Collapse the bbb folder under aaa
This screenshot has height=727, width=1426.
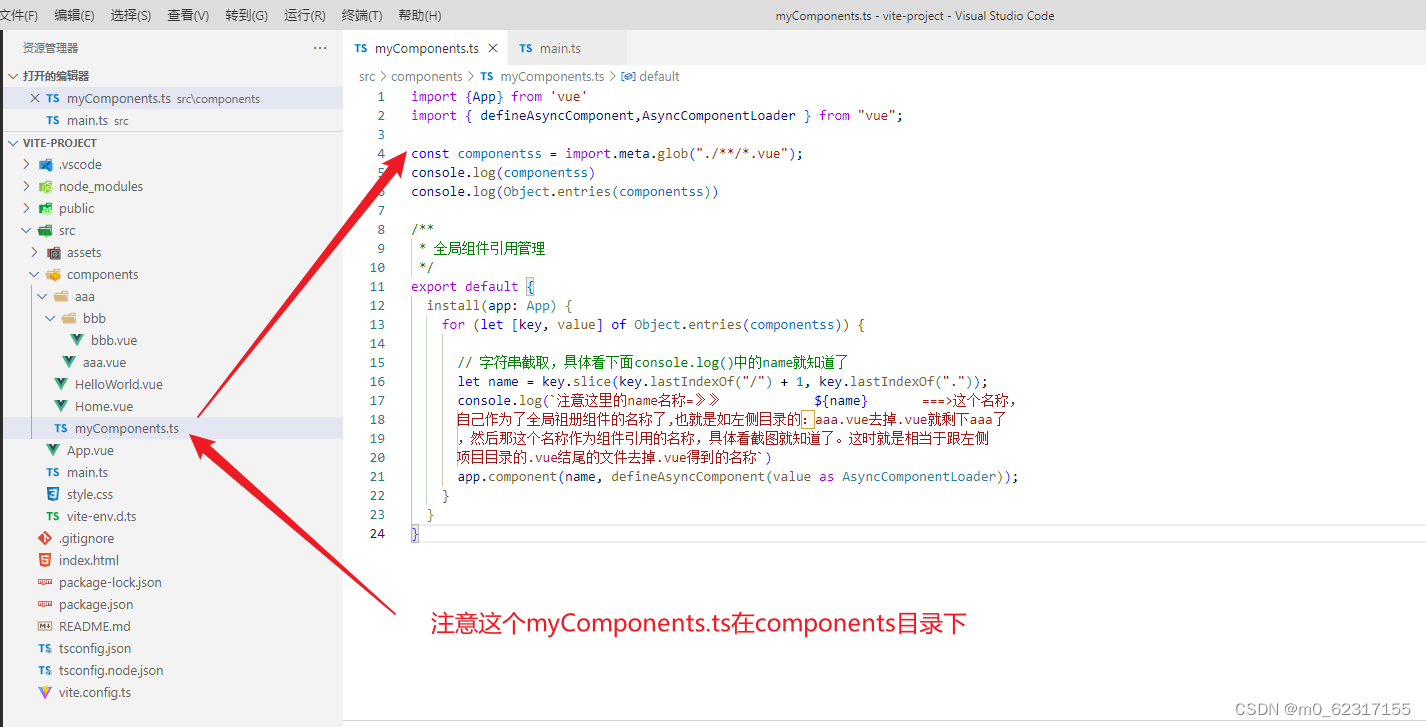point(48,318)
